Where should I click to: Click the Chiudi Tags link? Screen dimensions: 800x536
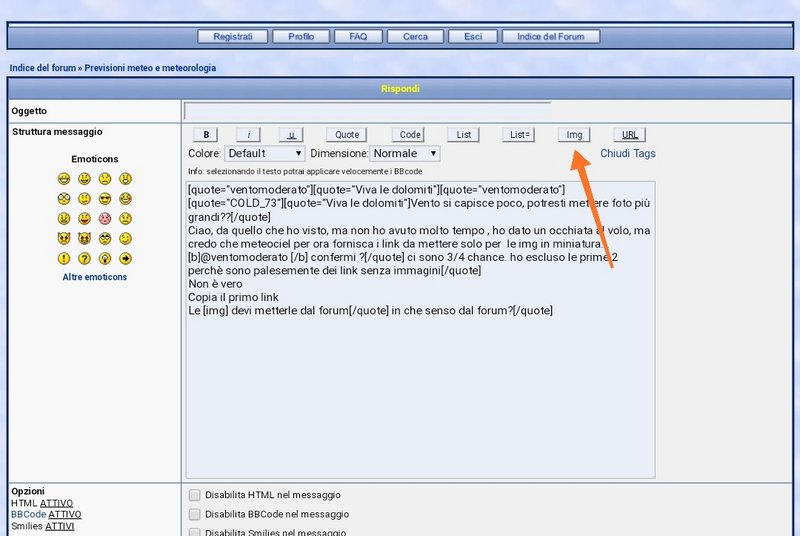click(628, 154)
